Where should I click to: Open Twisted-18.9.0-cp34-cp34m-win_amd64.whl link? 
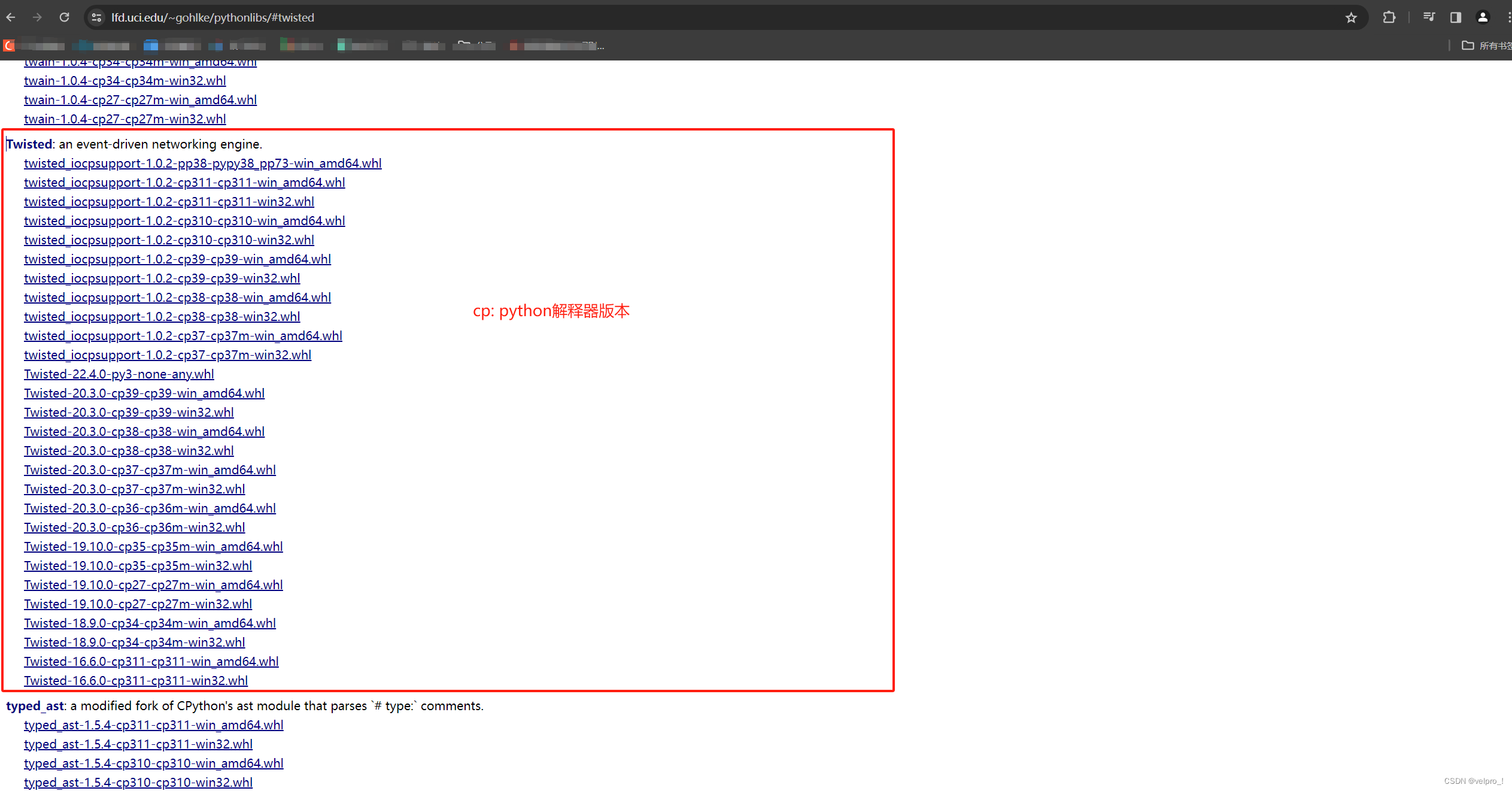coord(150,623)
